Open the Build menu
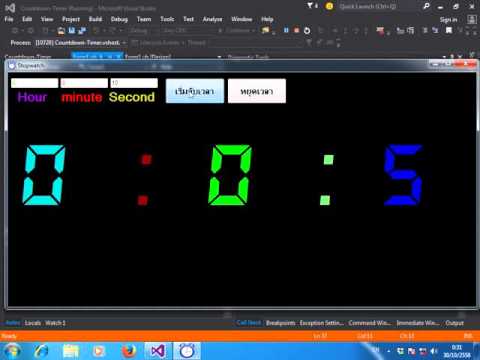The image size is (480, 360). coord(95,19)
